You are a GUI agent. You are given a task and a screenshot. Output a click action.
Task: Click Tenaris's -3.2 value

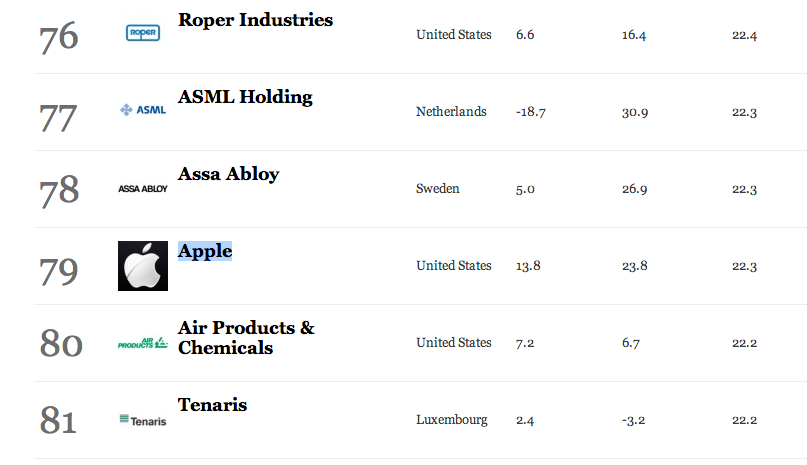click(x=633, y=420)
